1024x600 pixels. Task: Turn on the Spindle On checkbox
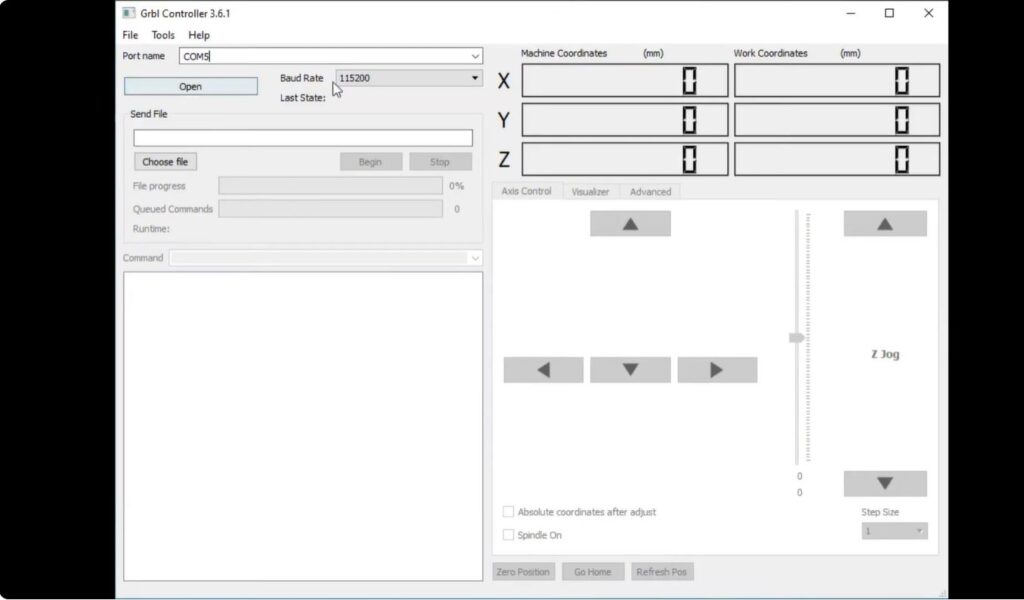[x=508, y=535]
